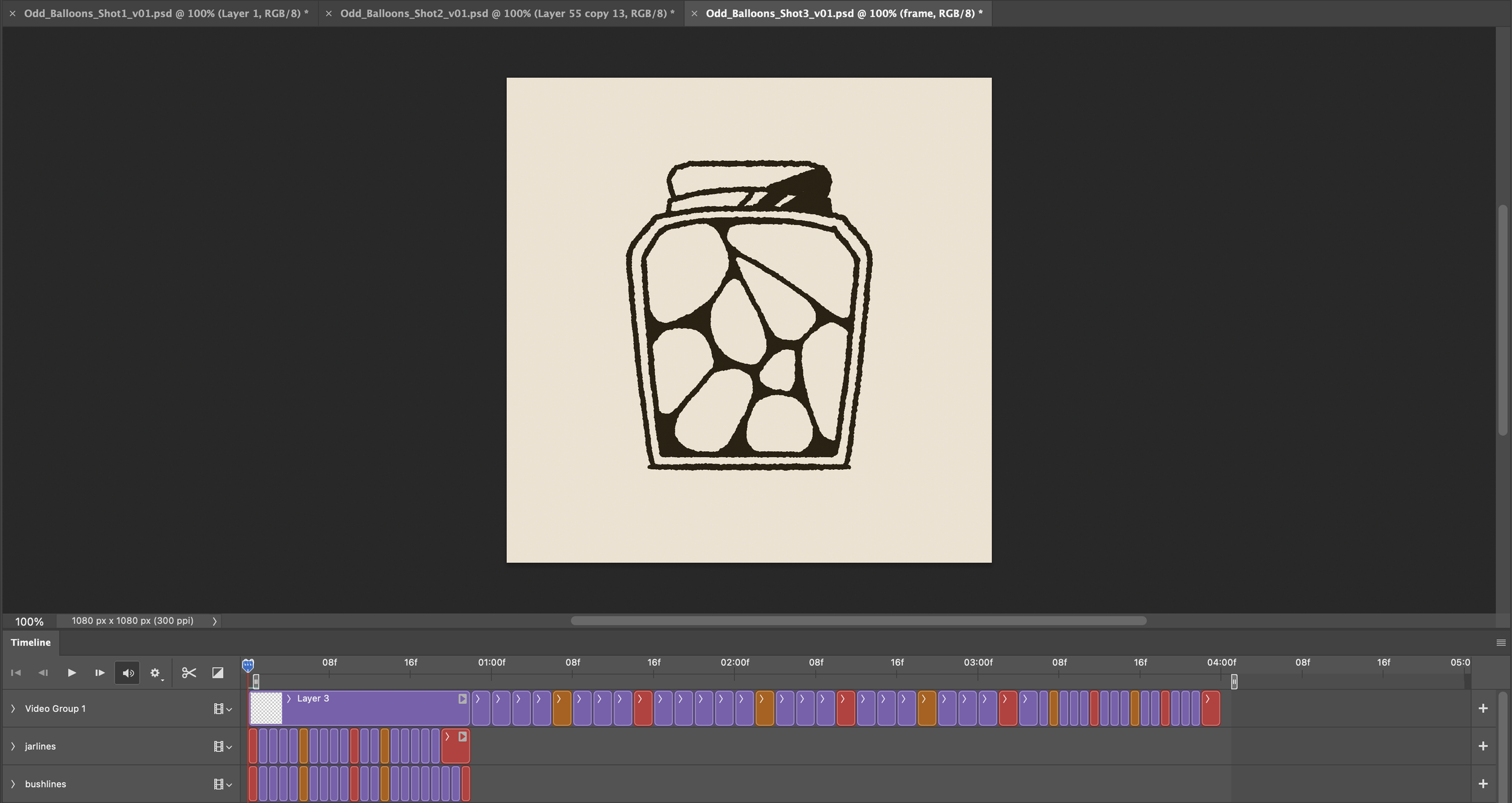Add media to Video Group 1 track

click(1483, 709)
